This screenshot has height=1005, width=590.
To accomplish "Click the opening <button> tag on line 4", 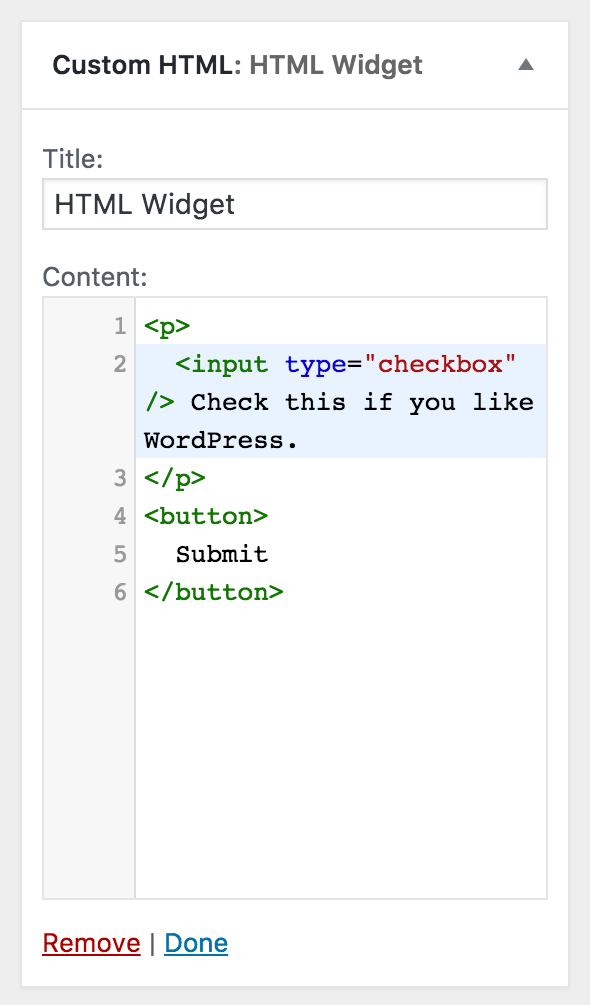I will pos(206,516).
